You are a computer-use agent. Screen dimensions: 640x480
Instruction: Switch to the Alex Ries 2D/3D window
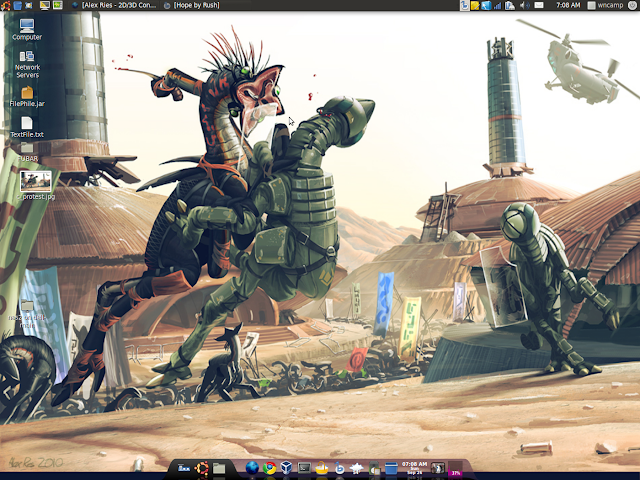point(114,5)
